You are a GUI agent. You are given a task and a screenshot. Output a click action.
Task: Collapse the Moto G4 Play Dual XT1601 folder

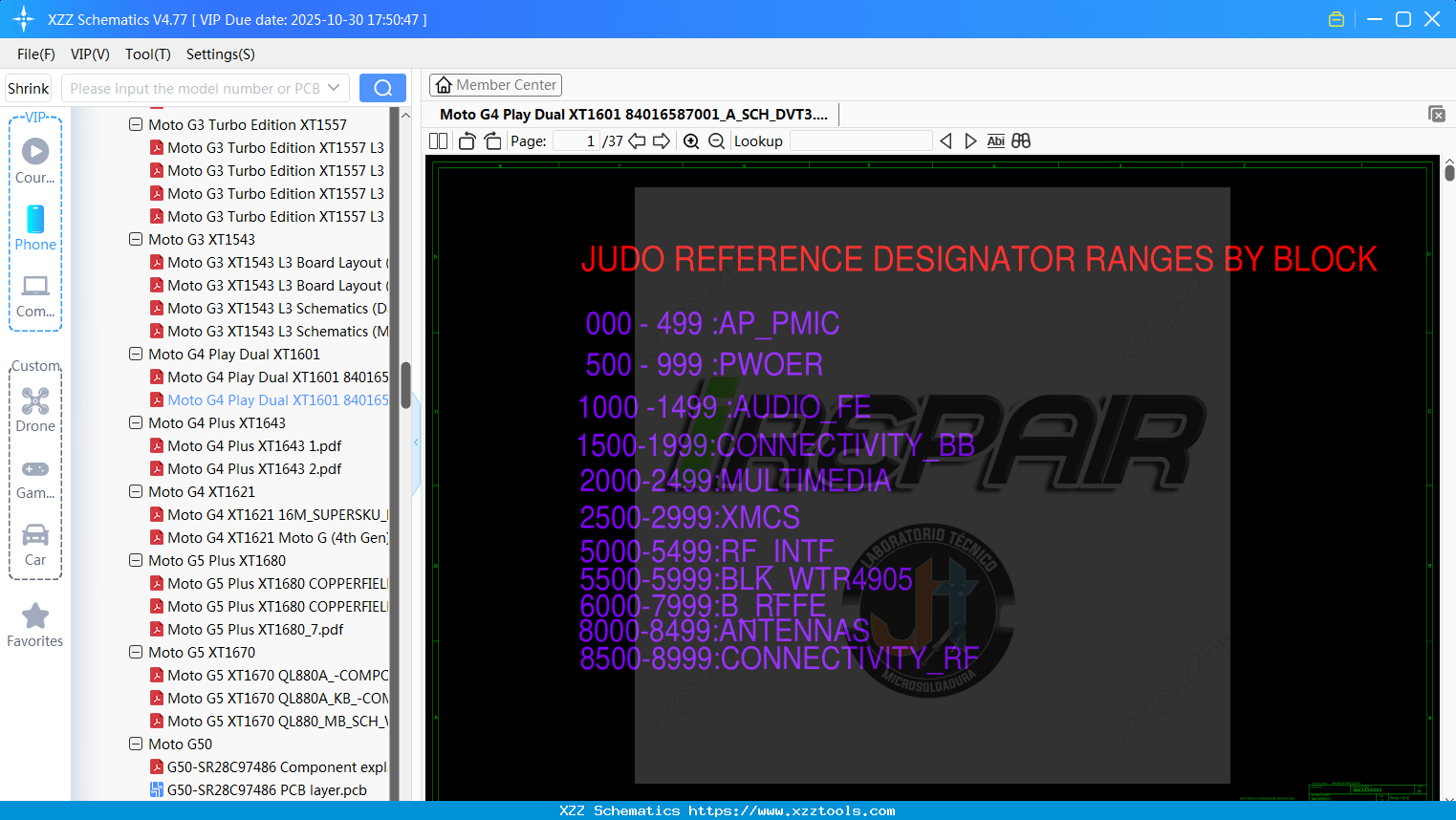point(136,355)
